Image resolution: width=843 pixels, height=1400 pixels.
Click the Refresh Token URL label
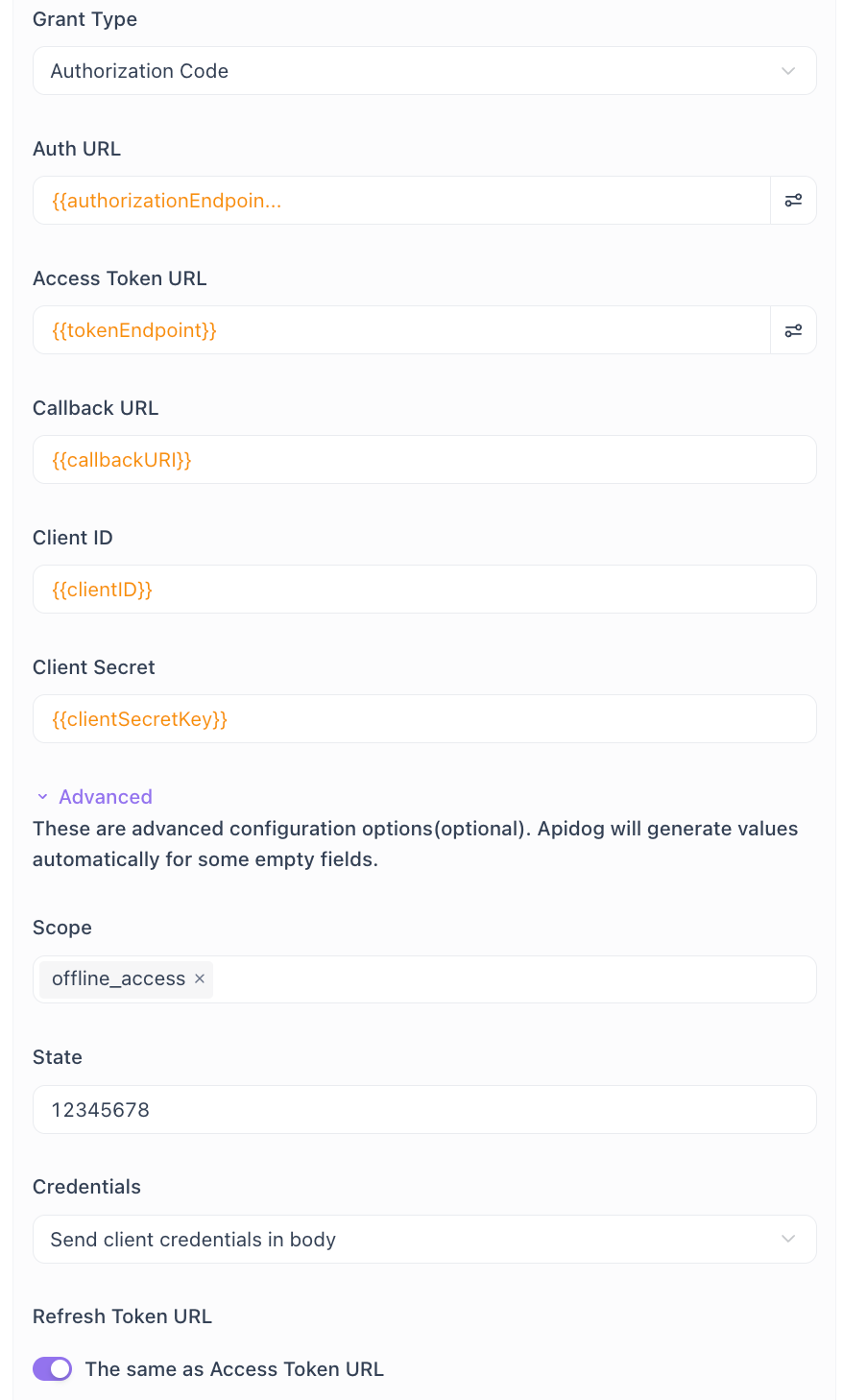click(122, 1316)
